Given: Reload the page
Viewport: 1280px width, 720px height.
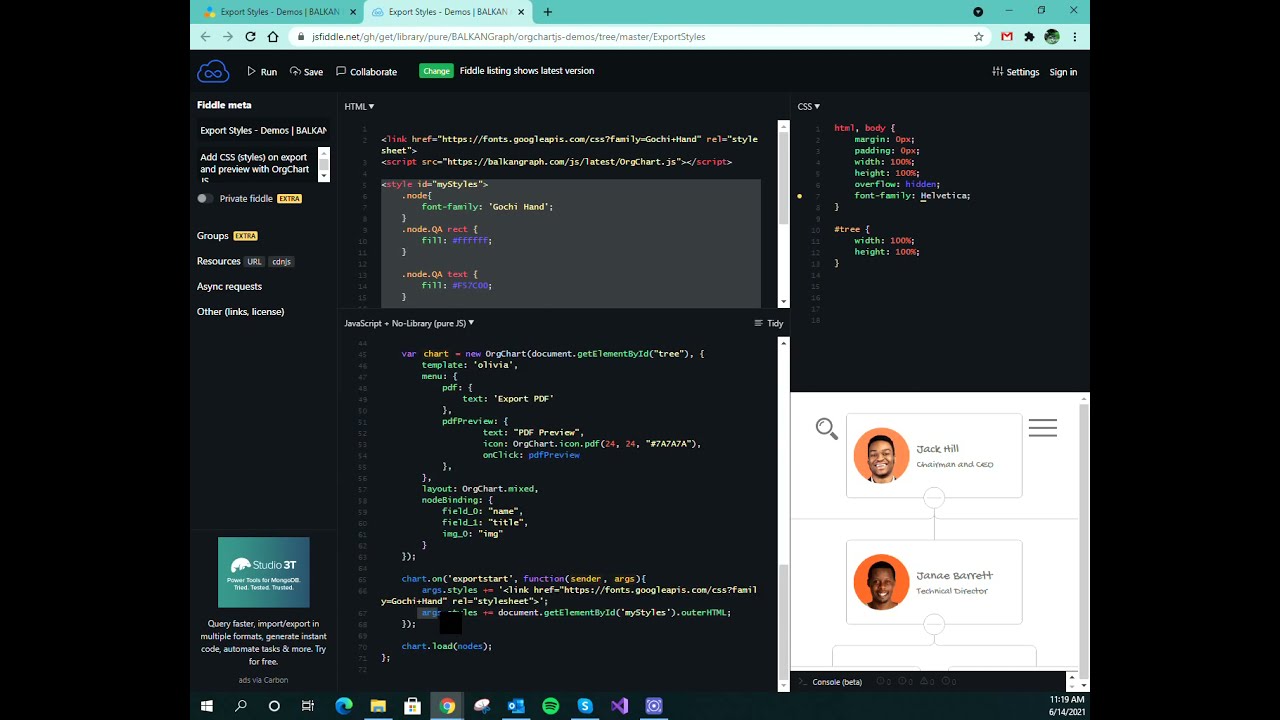Looking at the screenshot, I should 250,36.
